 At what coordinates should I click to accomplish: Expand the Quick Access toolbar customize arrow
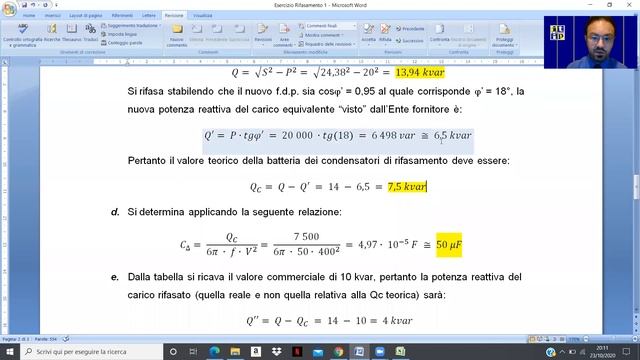56,5
